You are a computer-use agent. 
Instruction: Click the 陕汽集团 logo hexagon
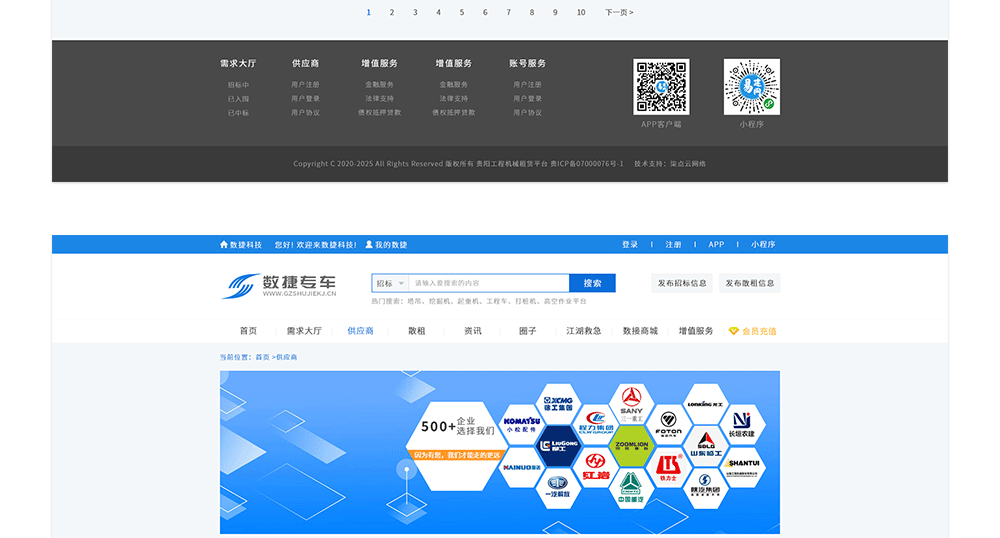[705, 488]
